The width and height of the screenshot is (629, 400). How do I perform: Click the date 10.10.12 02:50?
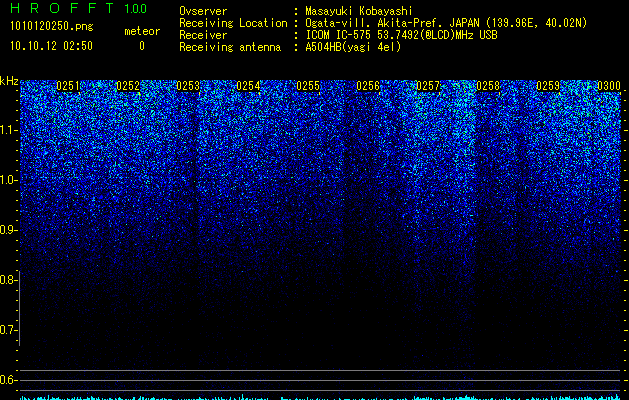pos(51,46)
